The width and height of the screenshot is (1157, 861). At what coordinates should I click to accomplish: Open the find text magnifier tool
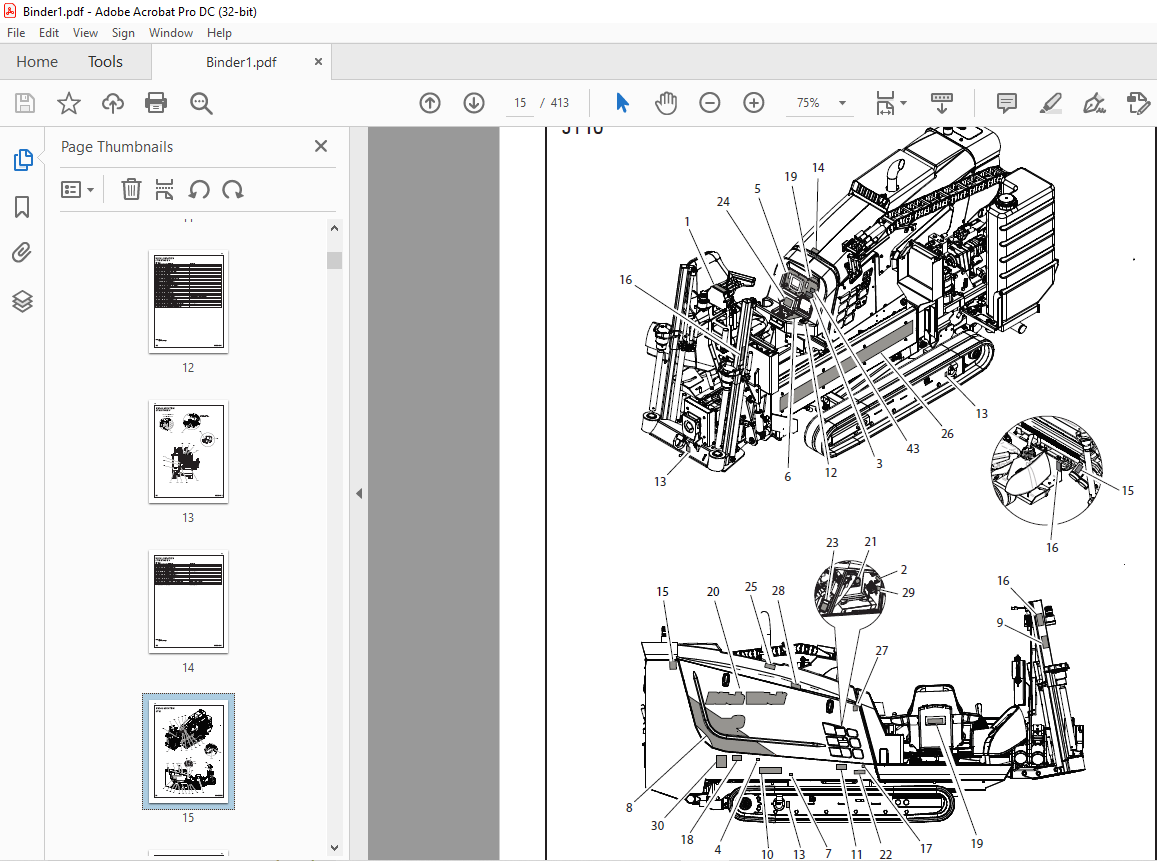click(x=201, y=103)
